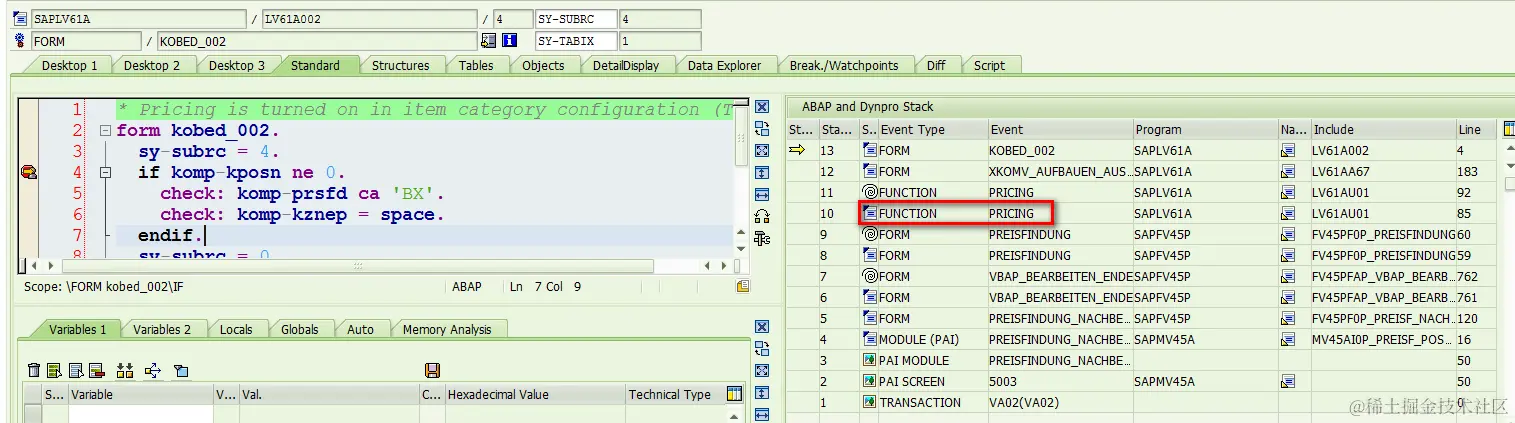This screenshot has width=1515, height=423.
Task: Switch to the Variables 2 tab
Action: coord(162,329)
